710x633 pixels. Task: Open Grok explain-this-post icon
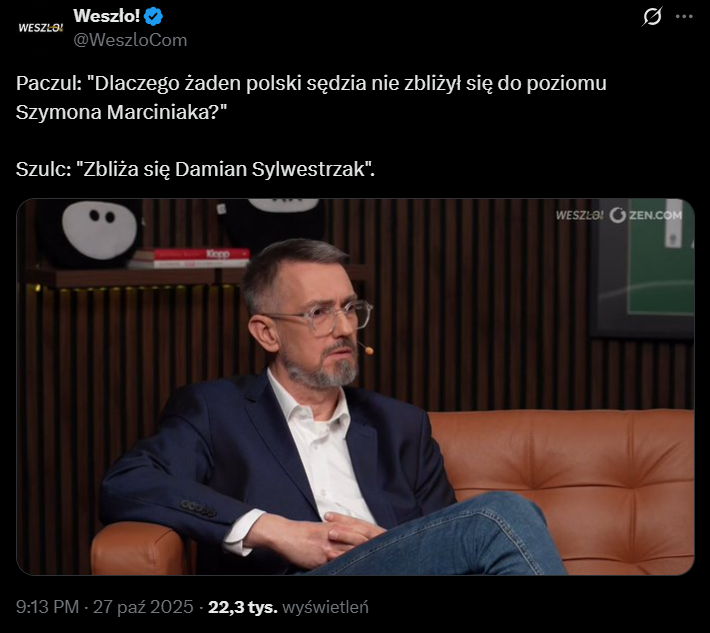point(652,17)
